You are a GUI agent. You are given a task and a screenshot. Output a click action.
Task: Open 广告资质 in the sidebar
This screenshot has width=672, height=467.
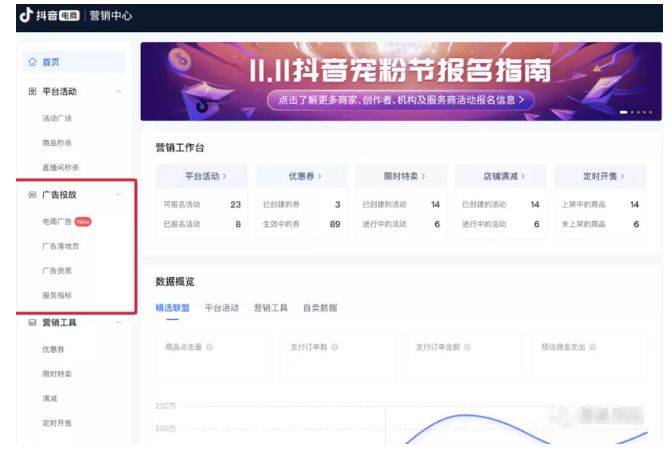tap(57, 270)
